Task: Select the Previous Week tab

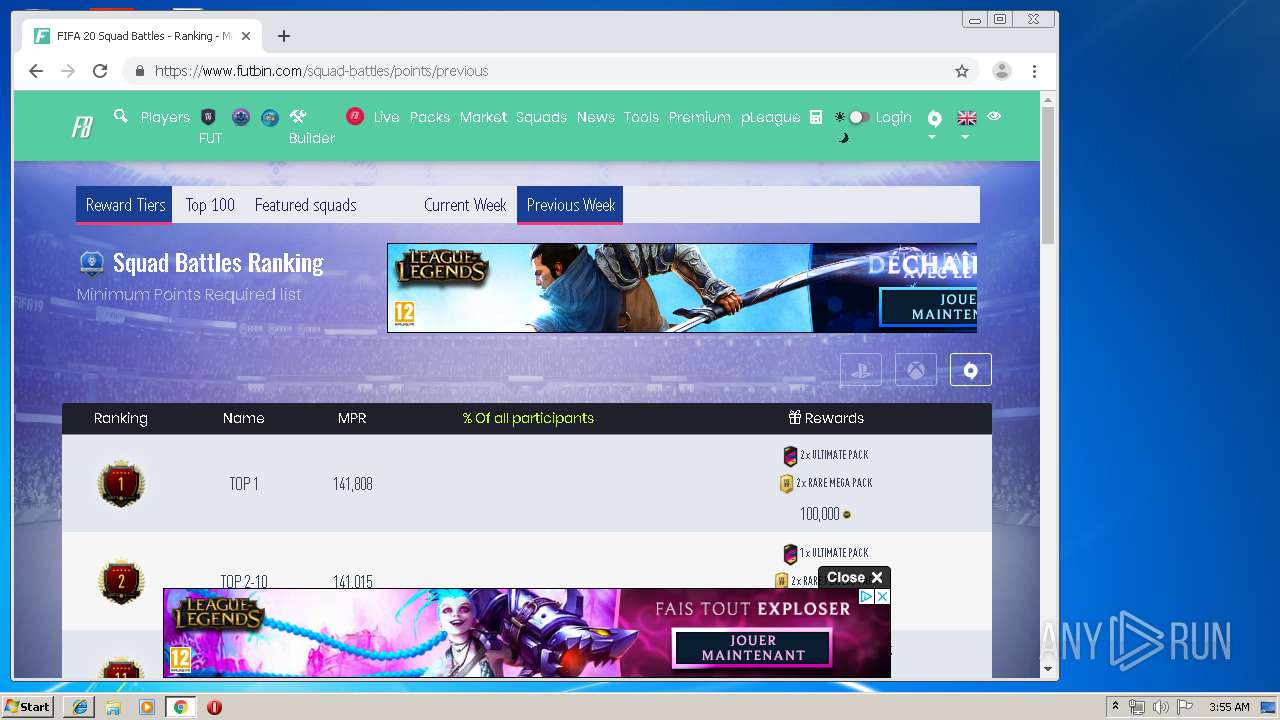Action: pos(570,205)
